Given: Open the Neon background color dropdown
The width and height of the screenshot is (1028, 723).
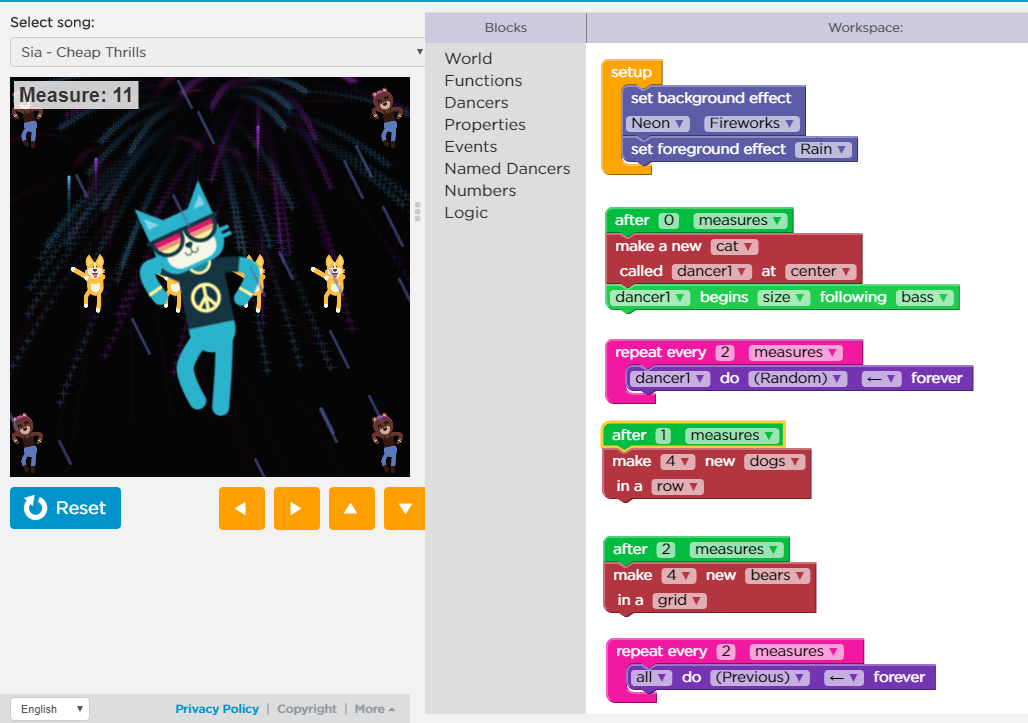Looking at the screenshot, I should tap(657, 123).
